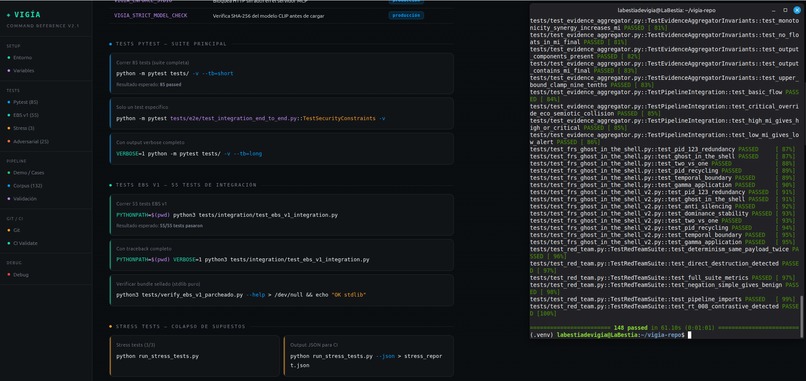Click the 'Tests Pytest — Suite Principal' heading
806x381 pixels.
point(171,44)
